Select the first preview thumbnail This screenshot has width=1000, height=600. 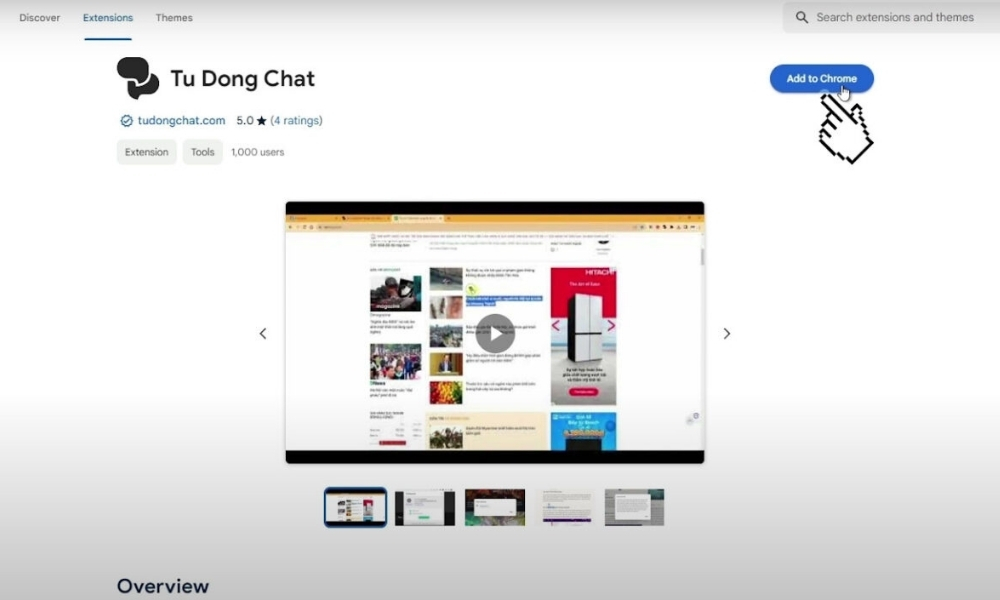pos(355,508)
